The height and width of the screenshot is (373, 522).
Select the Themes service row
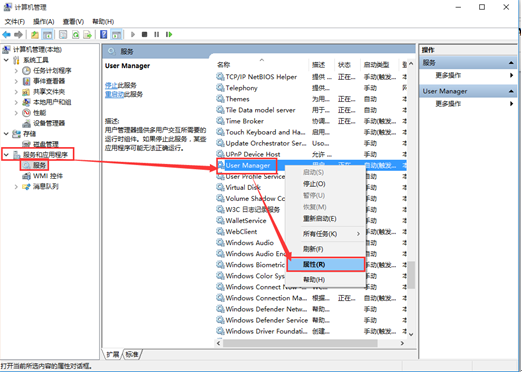pyautogui.click(x=311, y=99)
